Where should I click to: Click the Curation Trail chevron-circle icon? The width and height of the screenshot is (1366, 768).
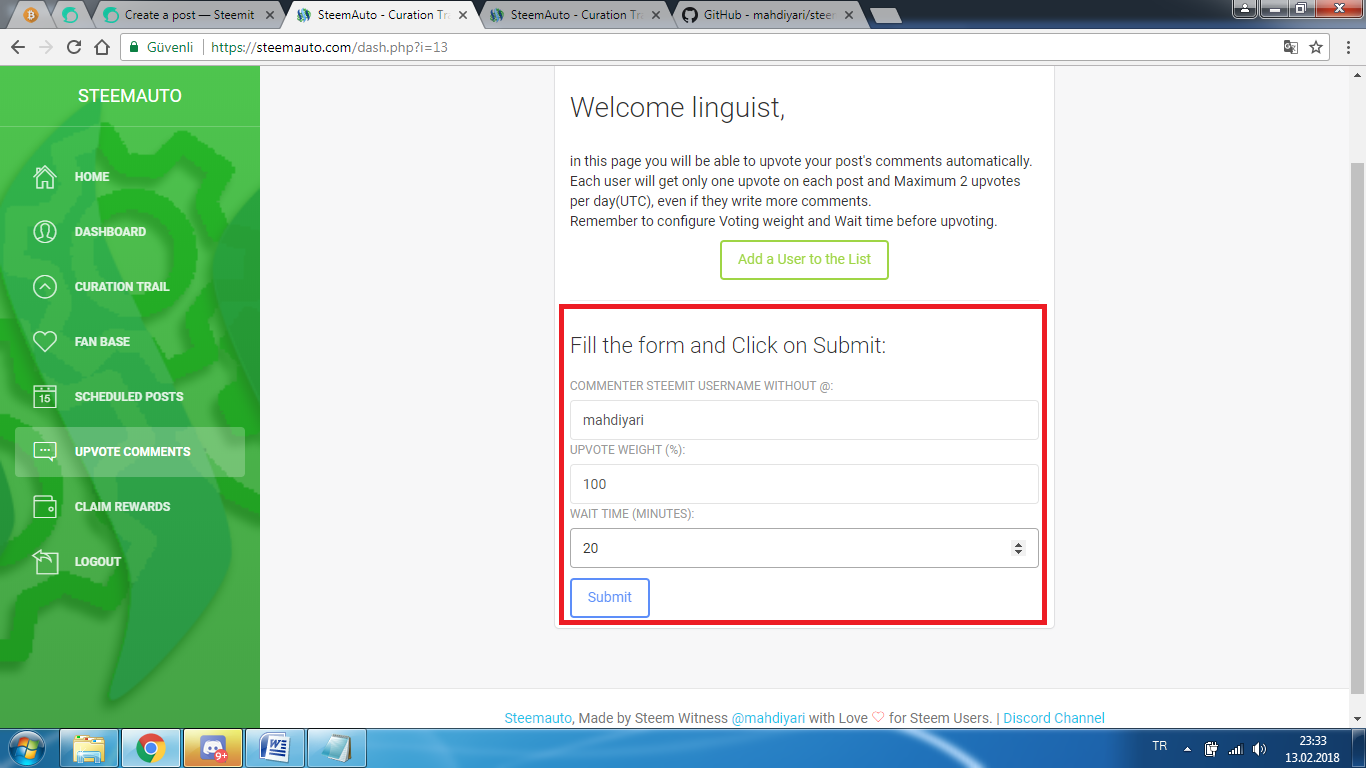[x=45, y=287]
